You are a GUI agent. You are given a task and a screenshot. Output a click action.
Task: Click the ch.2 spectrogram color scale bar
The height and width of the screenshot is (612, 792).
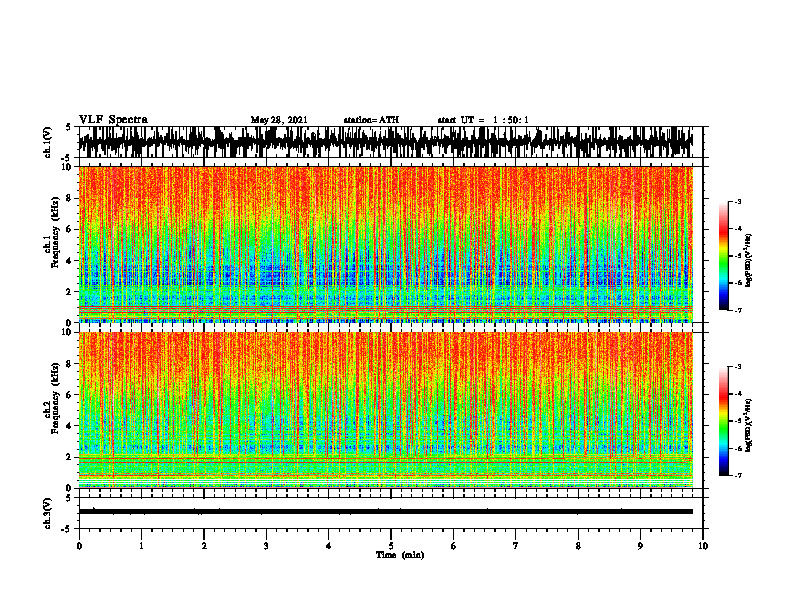724,421
